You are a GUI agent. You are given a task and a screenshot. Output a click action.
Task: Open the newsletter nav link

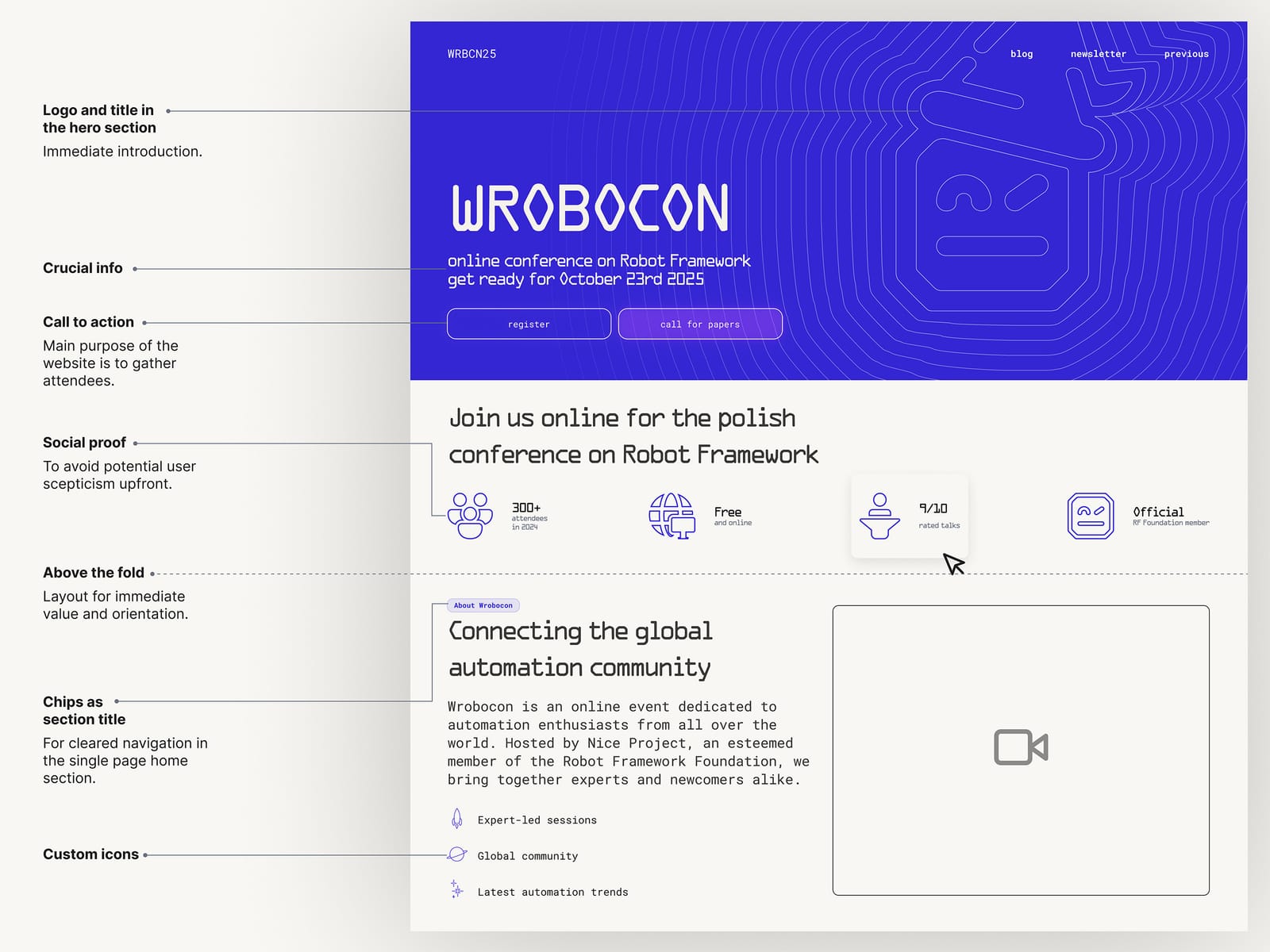(x=1098, y=54)
